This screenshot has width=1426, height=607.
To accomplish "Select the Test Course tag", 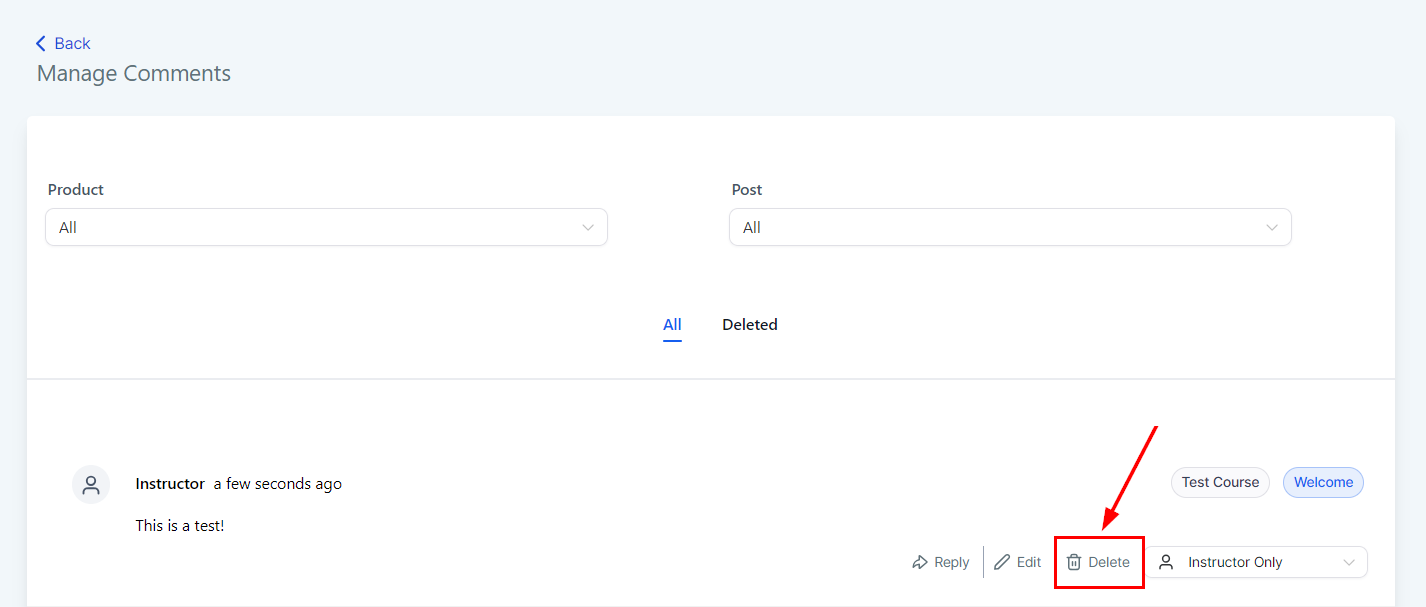I will point(1220,482).
